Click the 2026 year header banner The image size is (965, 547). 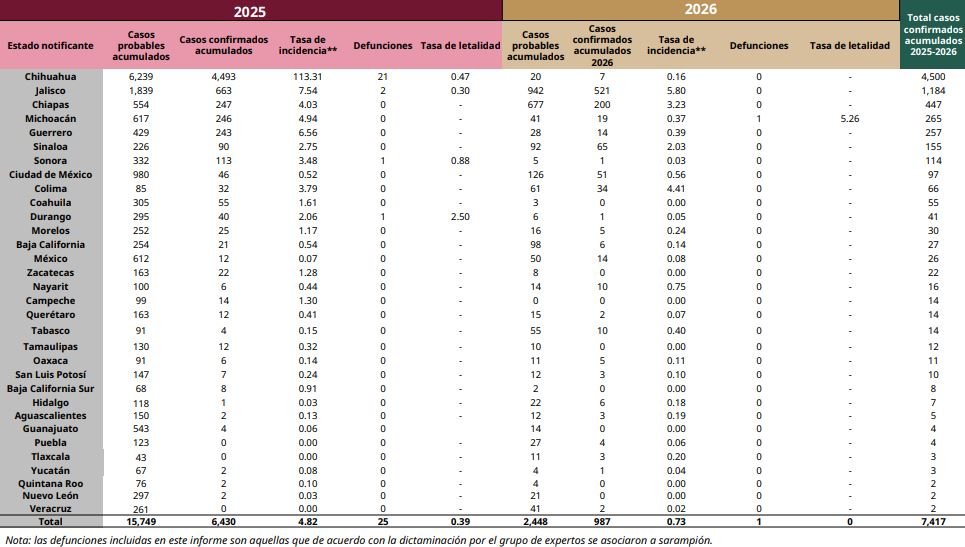699,12
